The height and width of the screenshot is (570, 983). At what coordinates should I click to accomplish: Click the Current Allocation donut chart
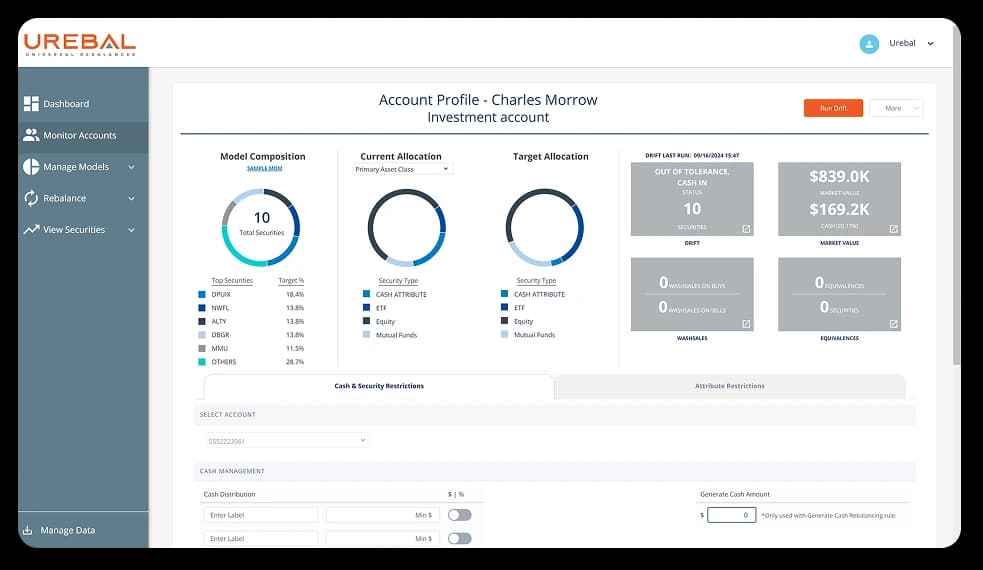pyautogui.click(x=406, y=228)
